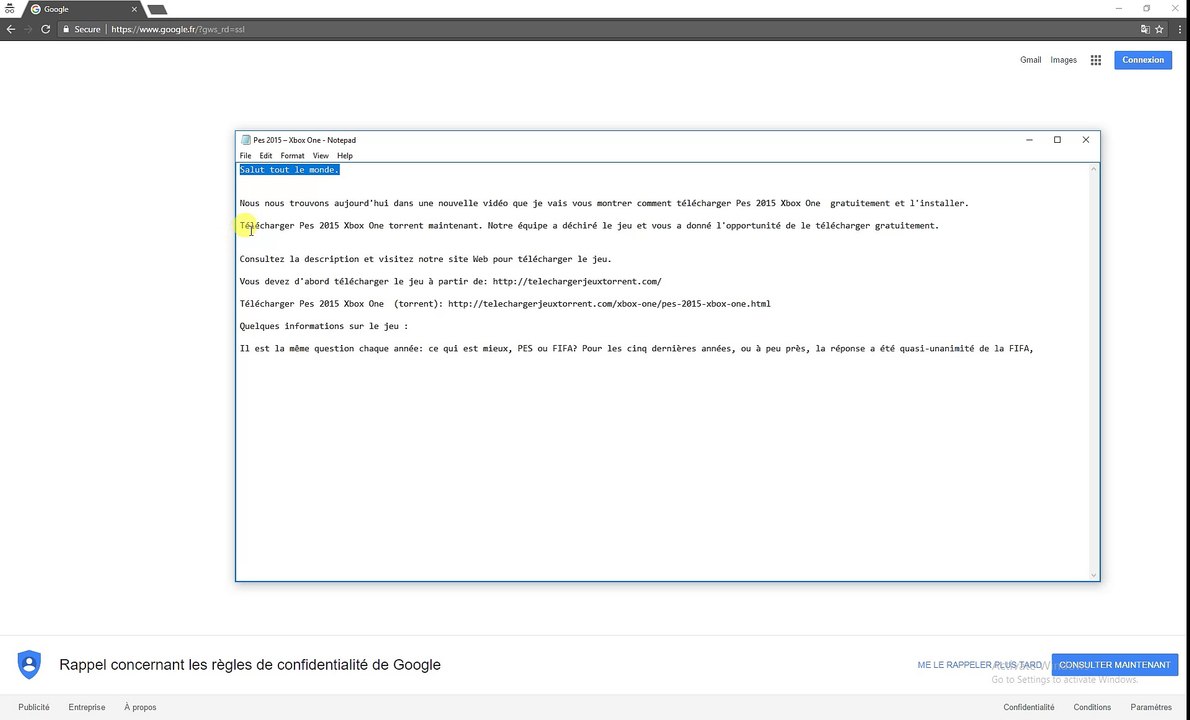Click Notepad scrollbar up arrow

(x=1094, y=169)
